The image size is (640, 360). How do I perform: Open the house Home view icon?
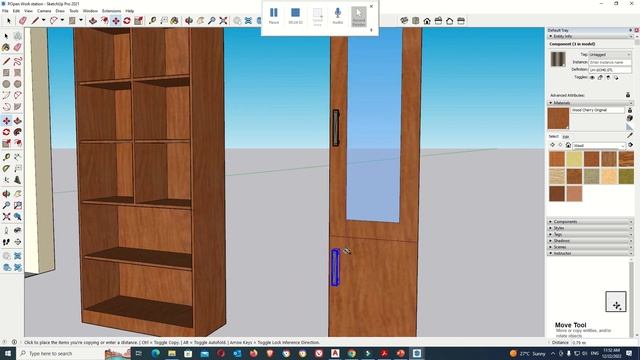[x=427, y=21]
